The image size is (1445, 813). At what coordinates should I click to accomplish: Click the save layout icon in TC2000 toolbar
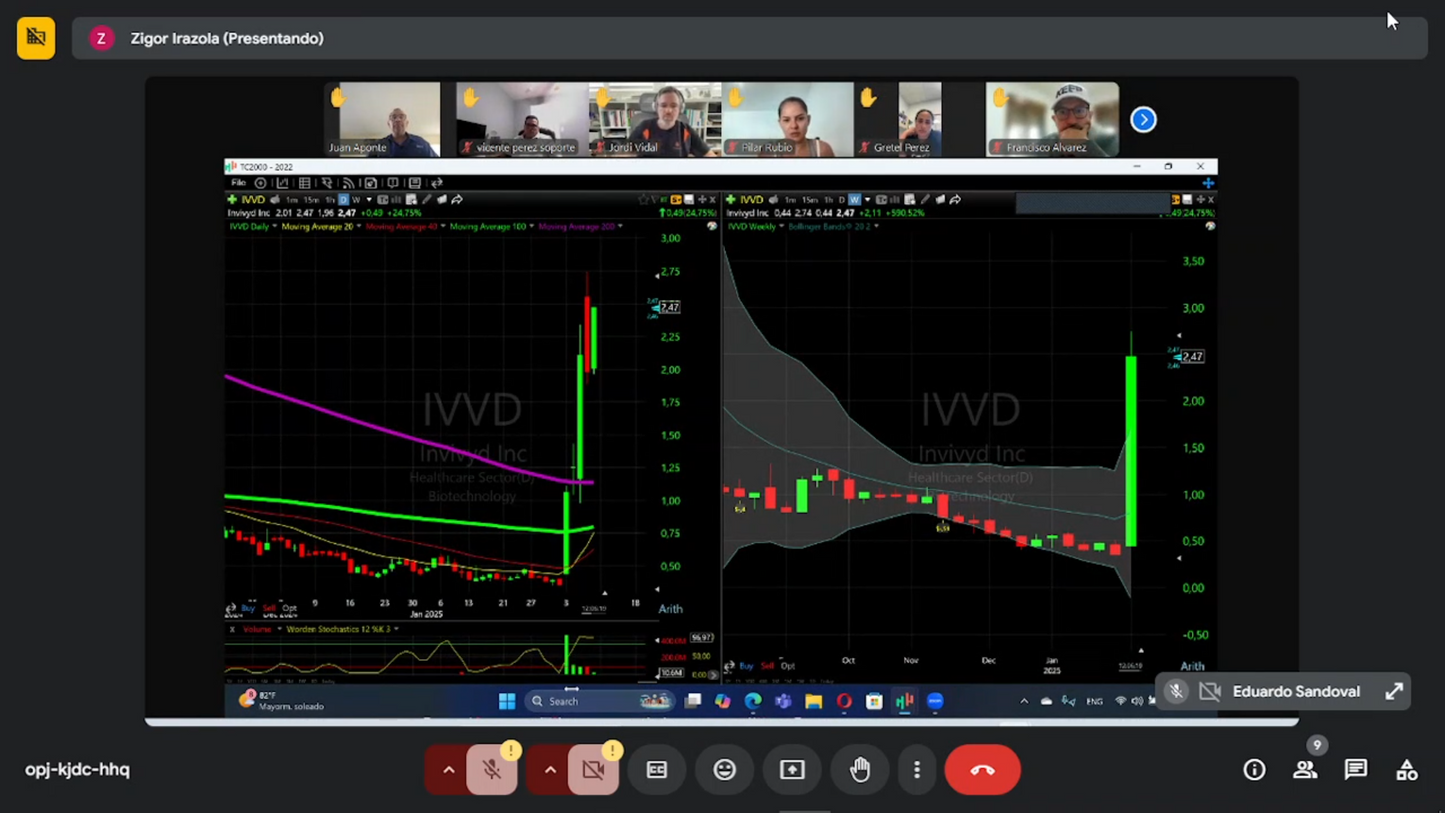(416, 183)
